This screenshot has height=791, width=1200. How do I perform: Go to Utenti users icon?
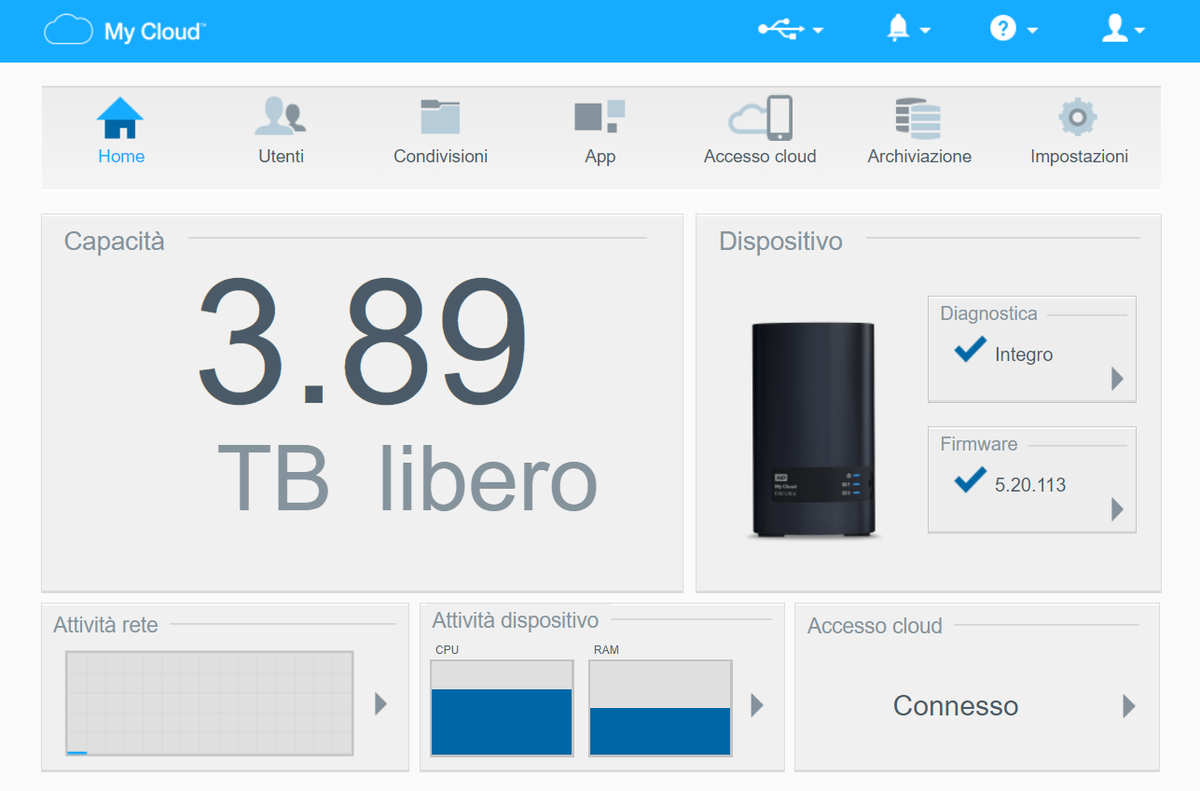tap(281, 117)
